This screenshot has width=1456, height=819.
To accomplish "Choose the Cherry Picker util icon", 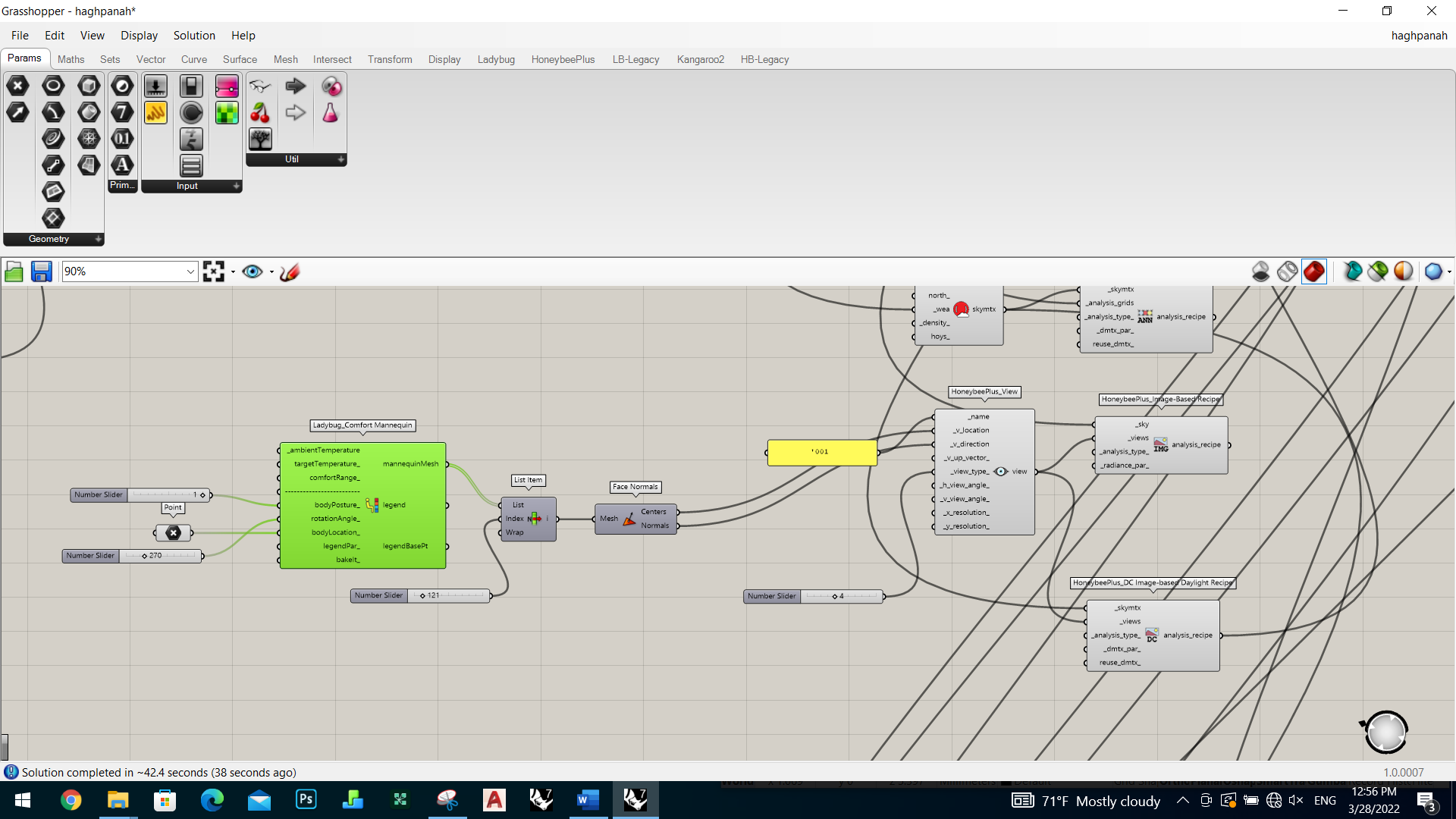I will click(260, 113).
